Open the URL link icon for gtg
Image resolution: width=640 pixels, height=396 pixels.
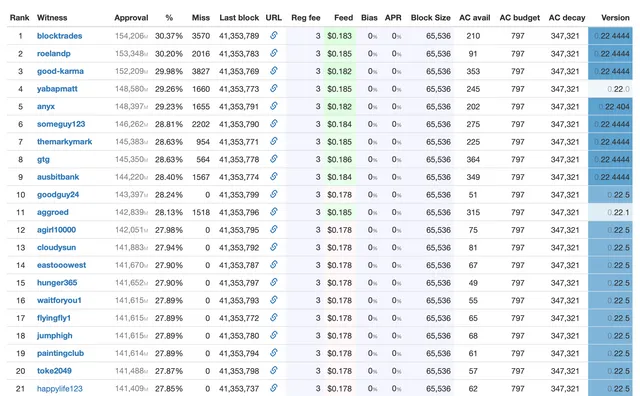point(274,159)
